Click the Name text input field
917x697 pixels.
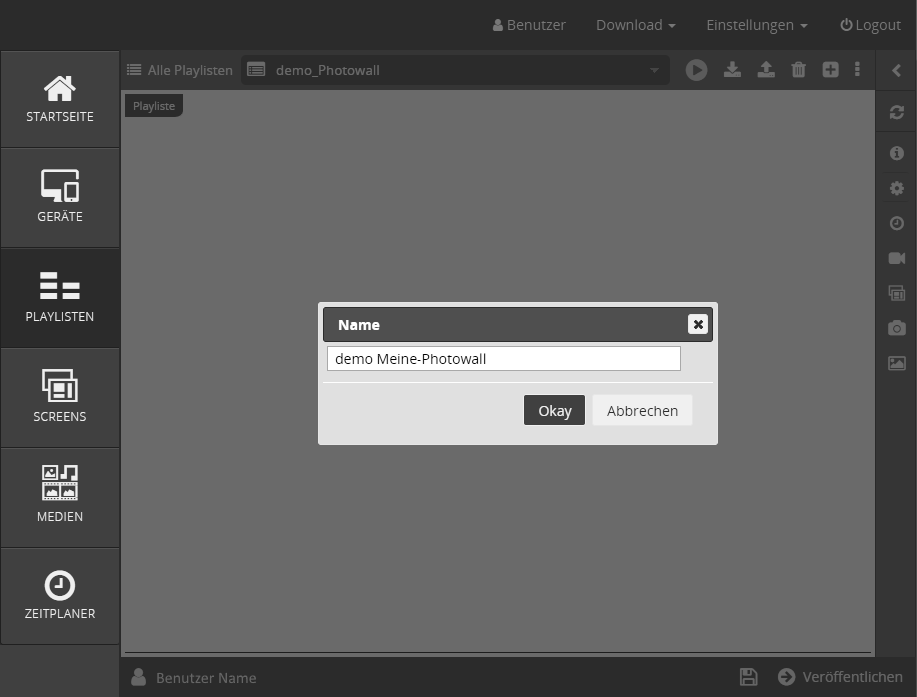(503, 359)
